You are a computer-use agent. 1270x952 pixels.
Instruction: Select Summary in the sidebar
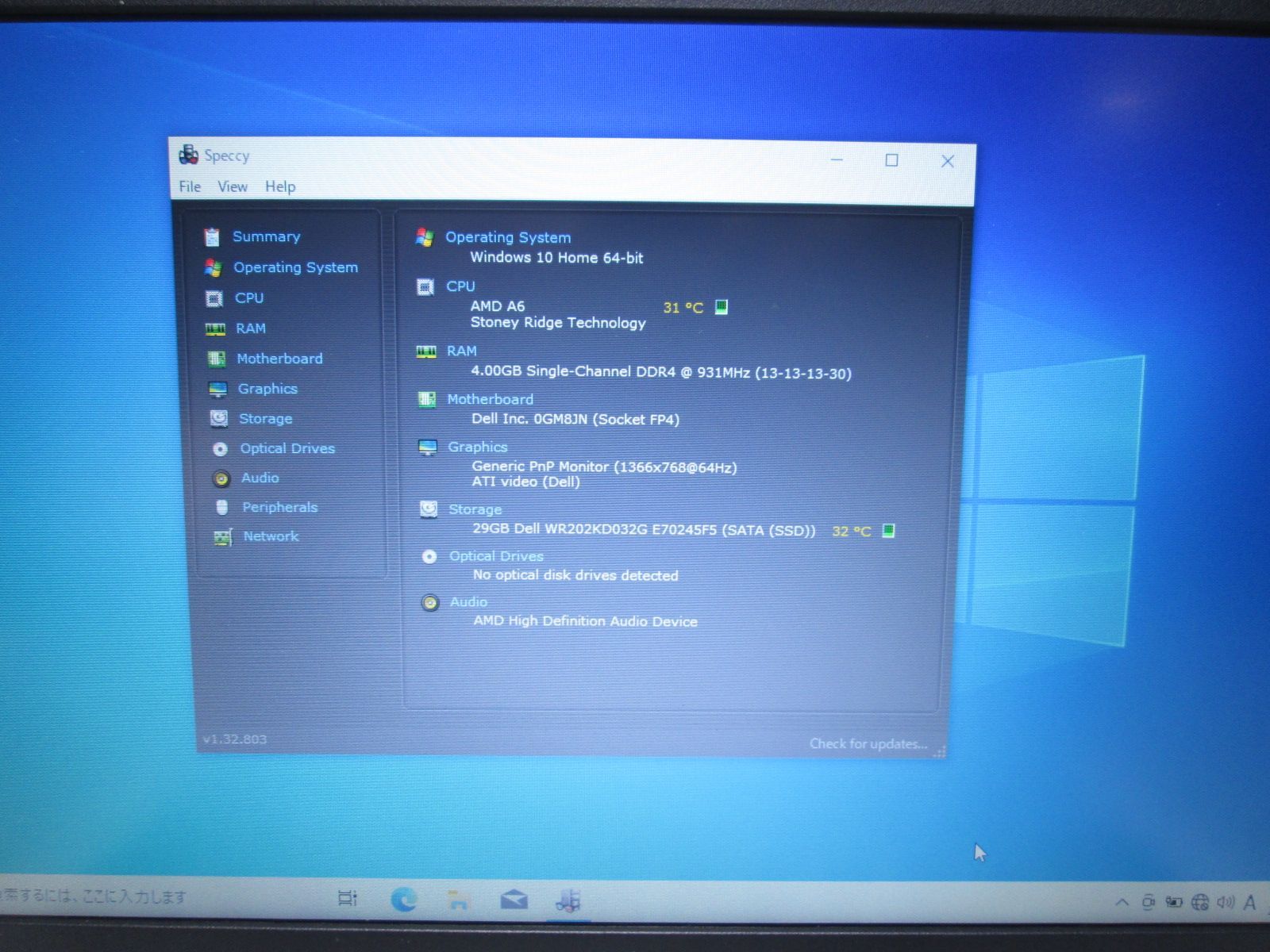(x=266, y=236)
